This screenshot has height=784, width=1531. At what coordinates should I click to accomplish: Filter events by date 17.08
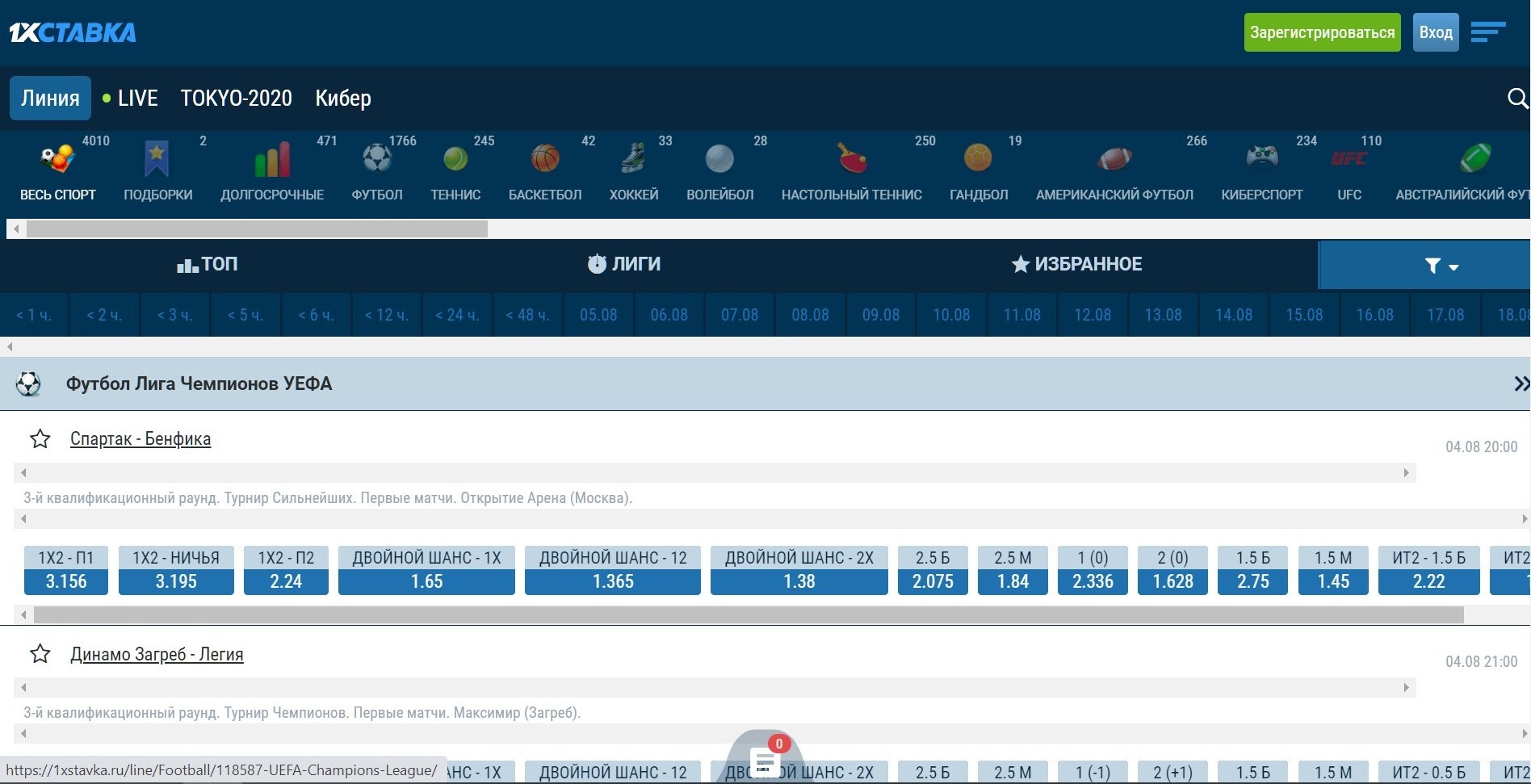tap(1445, 315)
